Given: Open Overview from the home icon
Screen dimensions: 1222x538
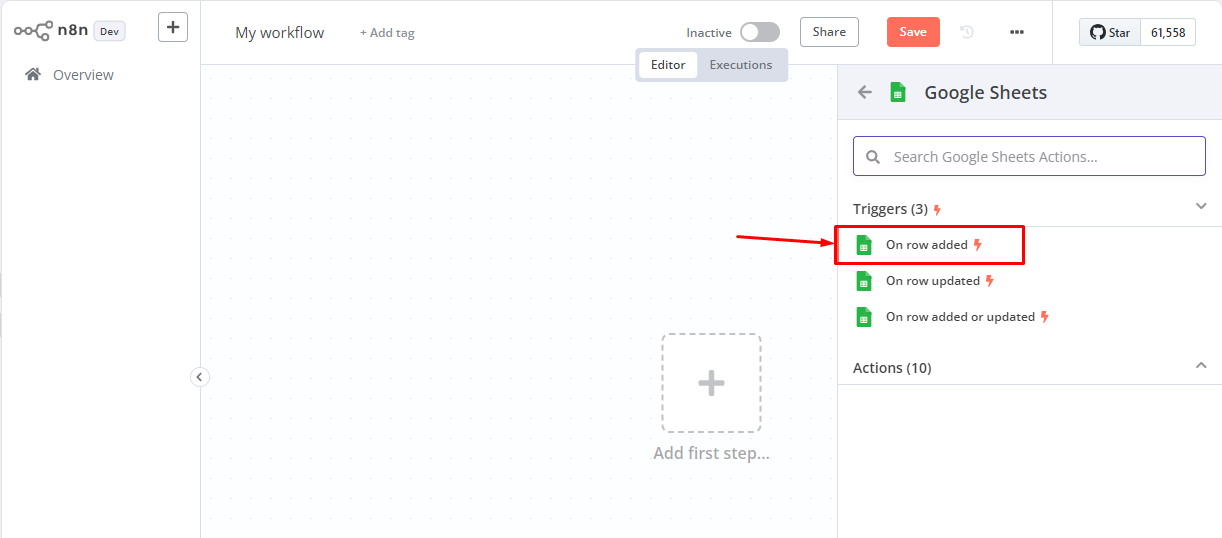Looking at the screenshot, I should pos(34,74).
